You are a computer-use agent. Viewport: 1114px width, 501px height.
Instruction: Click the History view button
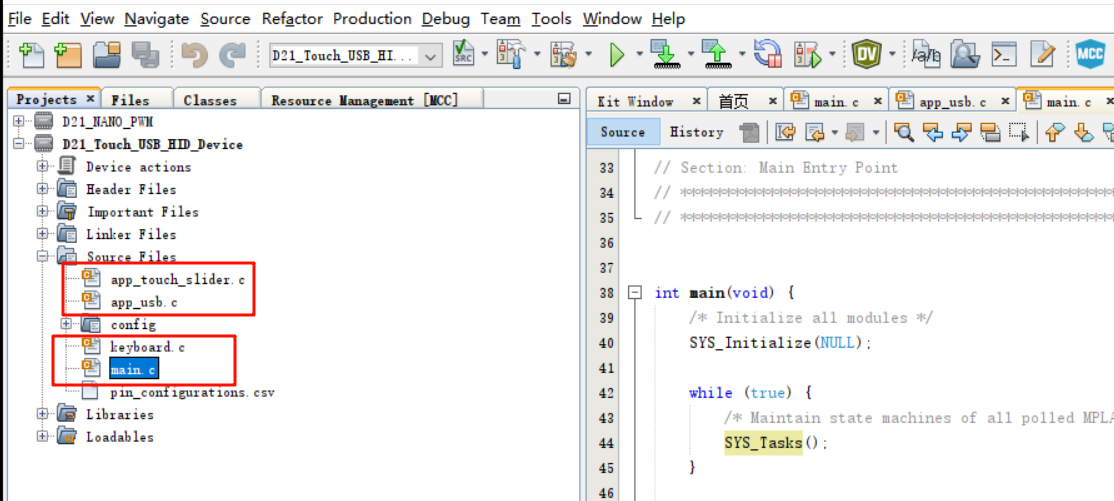696,132
